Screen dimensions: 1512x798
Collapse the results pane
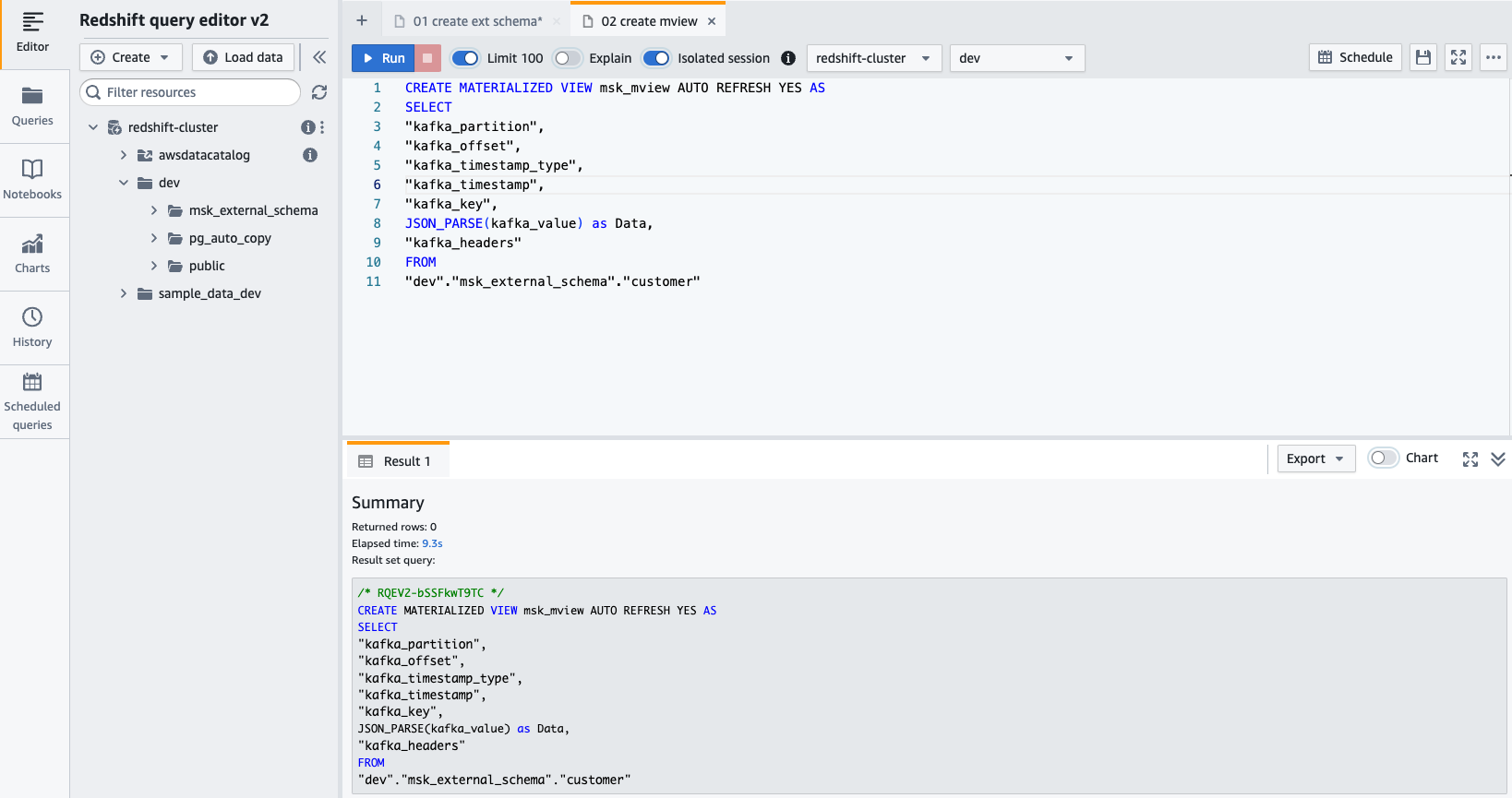1498,459
